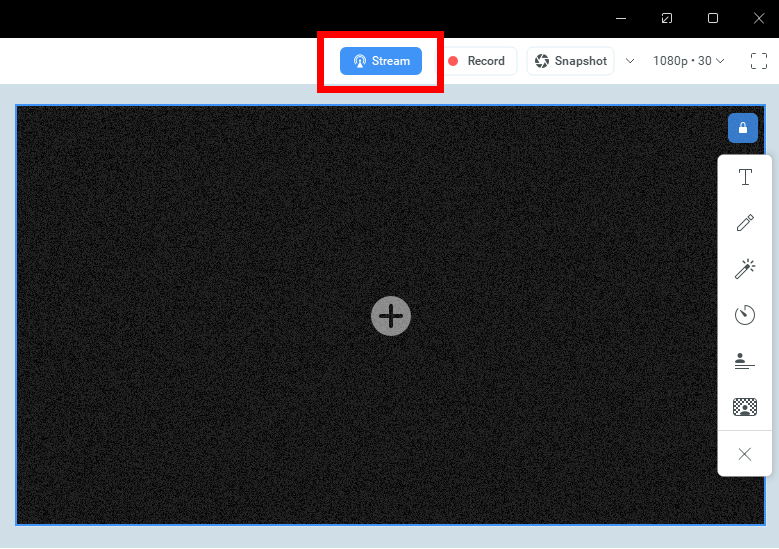
Task: Open the background removal tool
Action: click(744, 407)
